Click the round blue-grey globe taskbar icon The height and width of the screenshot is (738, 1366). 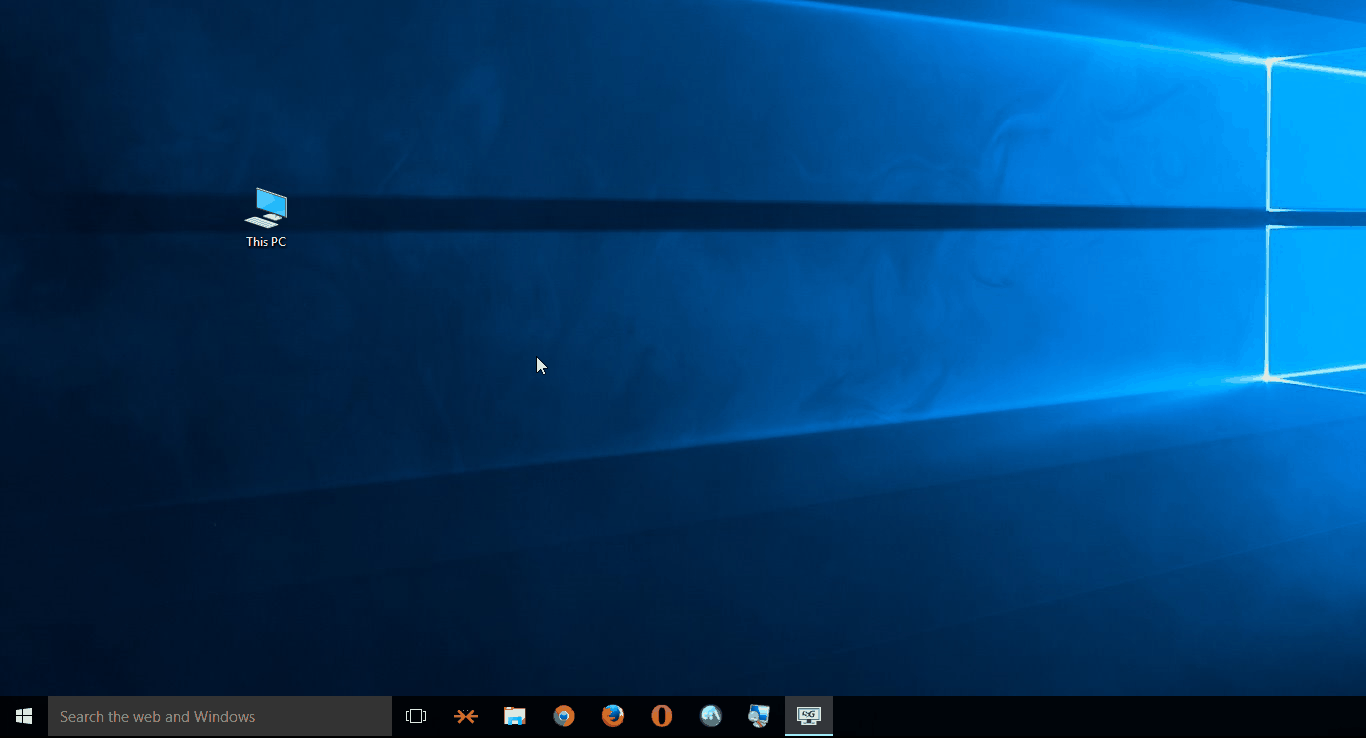711,716
